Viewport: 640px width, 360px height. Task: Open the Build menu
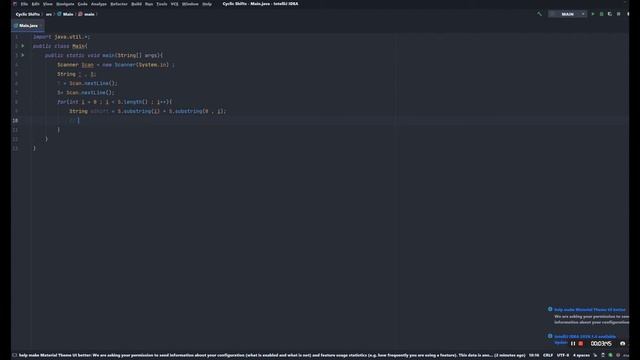pos(136,4)
